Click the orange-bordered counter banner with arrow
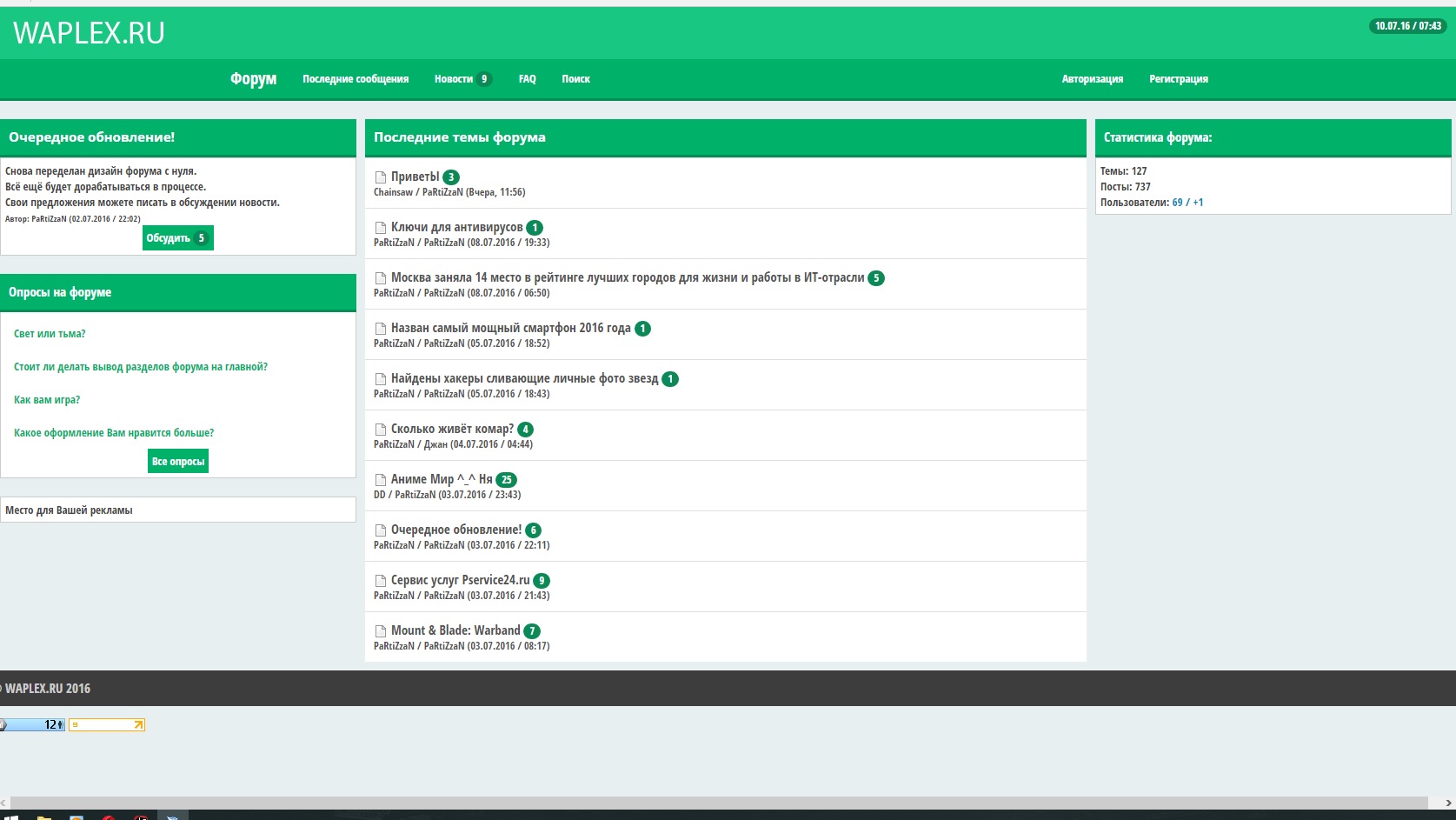This screenshot has height=820, width=1456. 107,724
